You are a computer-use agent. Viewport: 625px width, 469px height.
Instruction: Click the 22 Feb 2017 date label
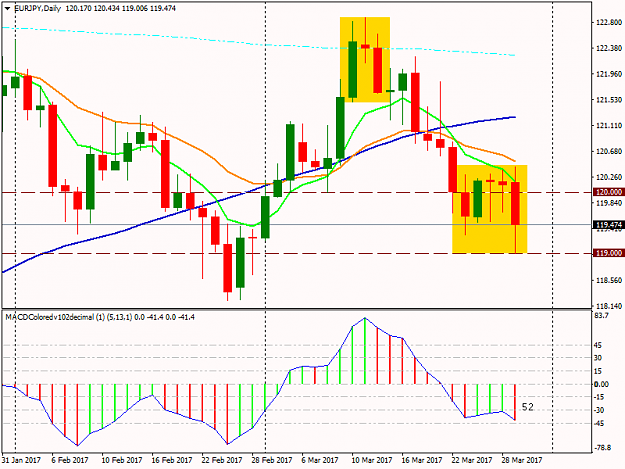222,460
